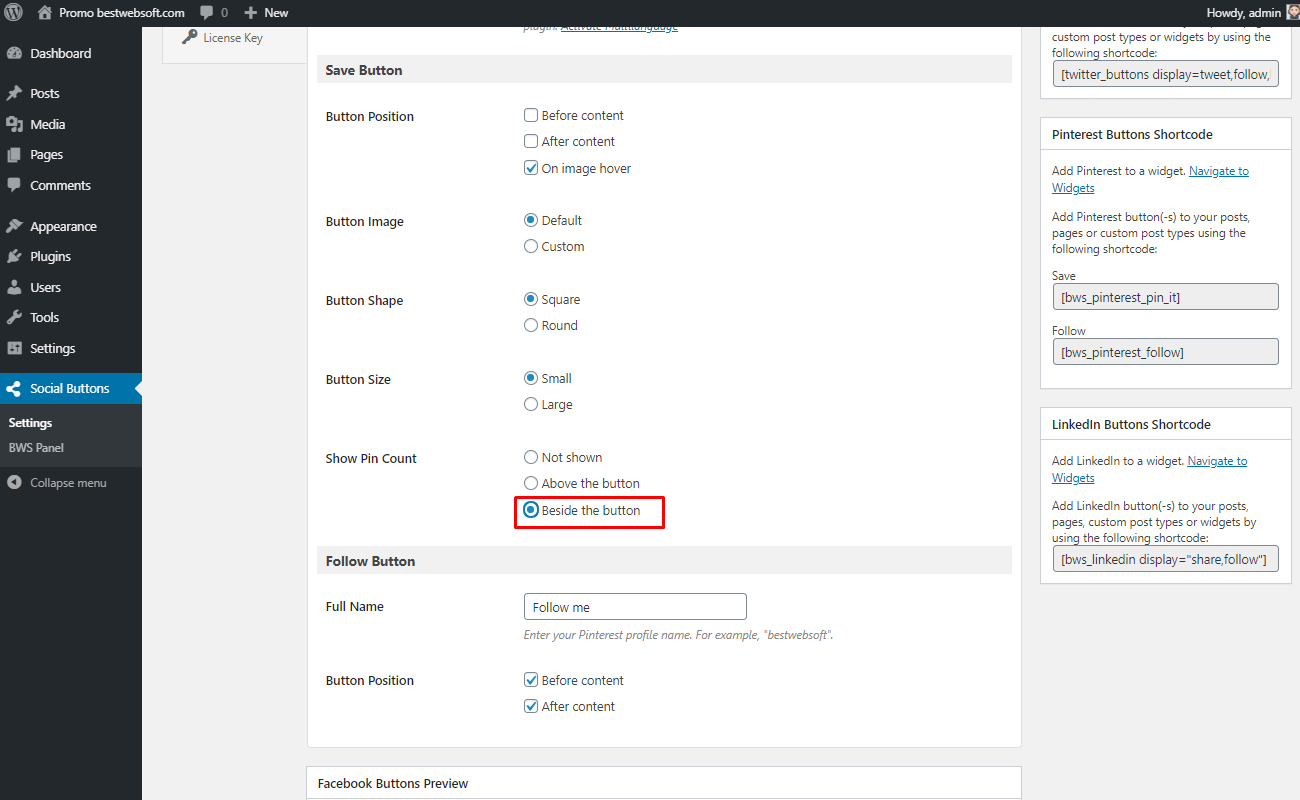Click Navigate to Widgets link under Pinterest
Image resolution: width=1300 pixels, height=800 pixels.
[1150, 179]
